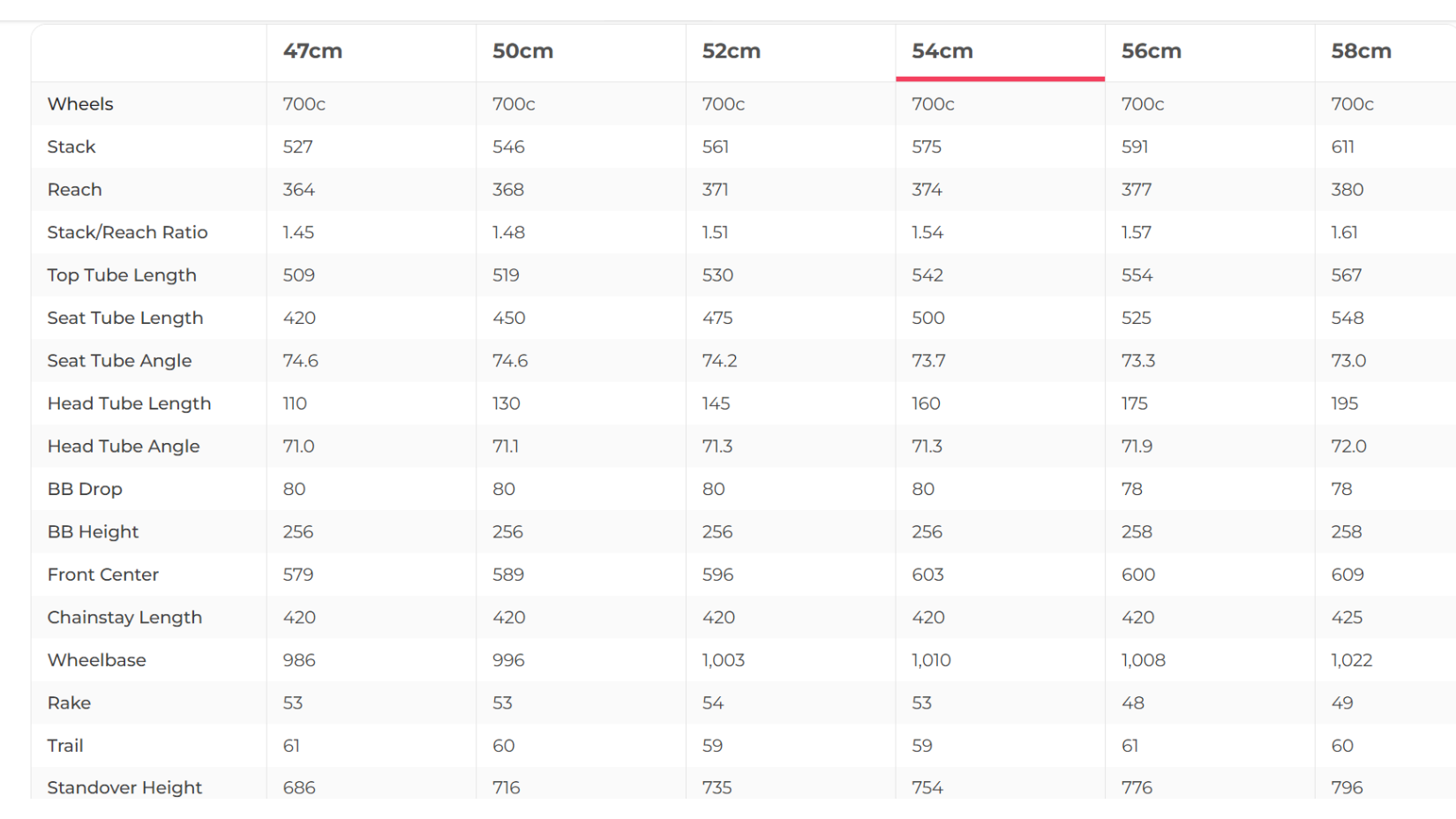
Task: Select the Chainstay Length row label
Action: point(124,618)
